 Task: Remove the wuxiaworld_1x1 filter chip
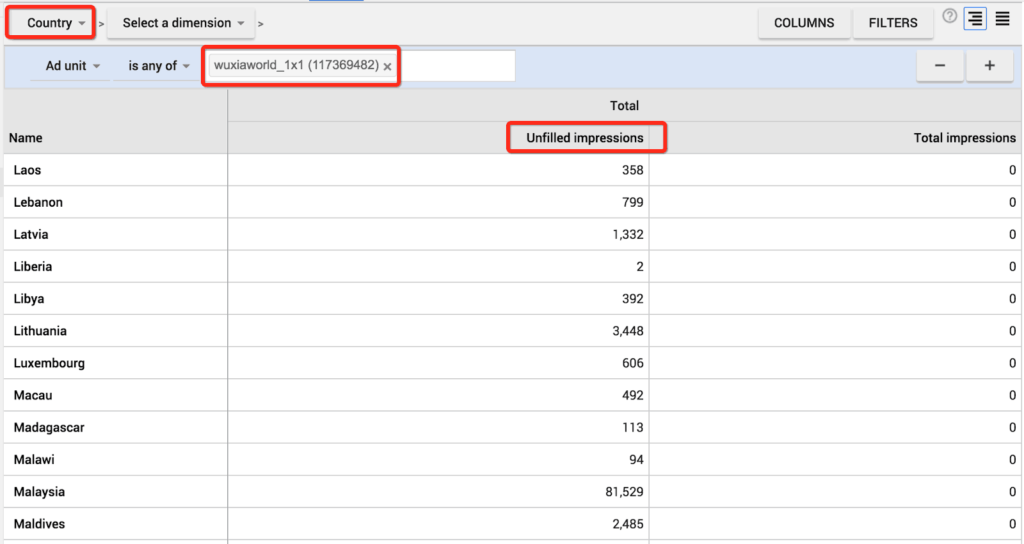(387, 67)
